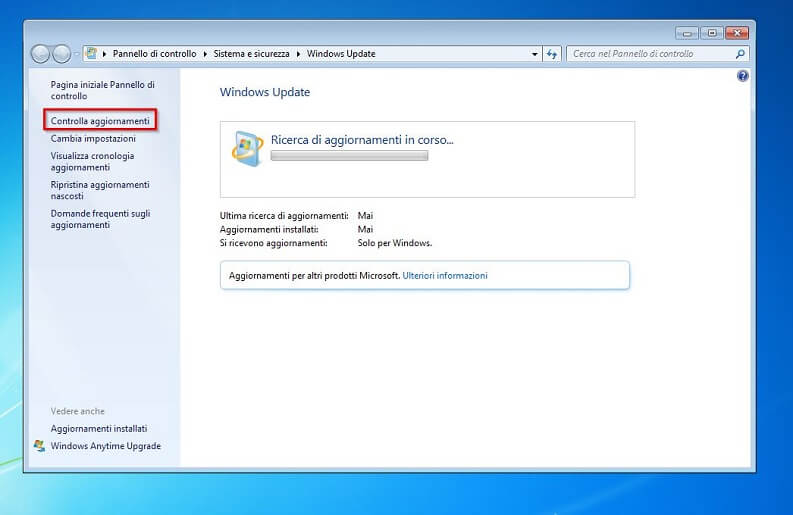This screenshot has height=515, width=793.
Task: Click the Forward navigation arrow button
Action: 62,54
